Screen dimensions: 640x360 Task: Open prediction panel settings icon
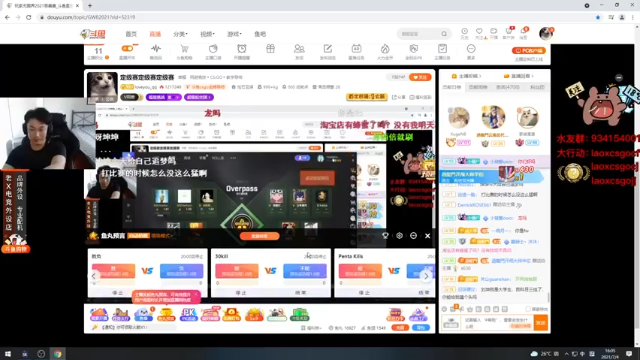click(399, 236)
